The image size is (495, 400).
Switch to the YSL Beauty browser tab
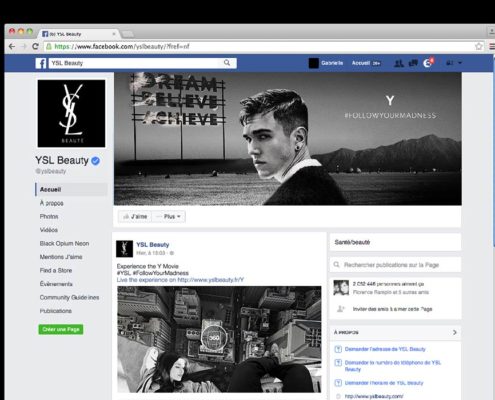coord(79,34)
